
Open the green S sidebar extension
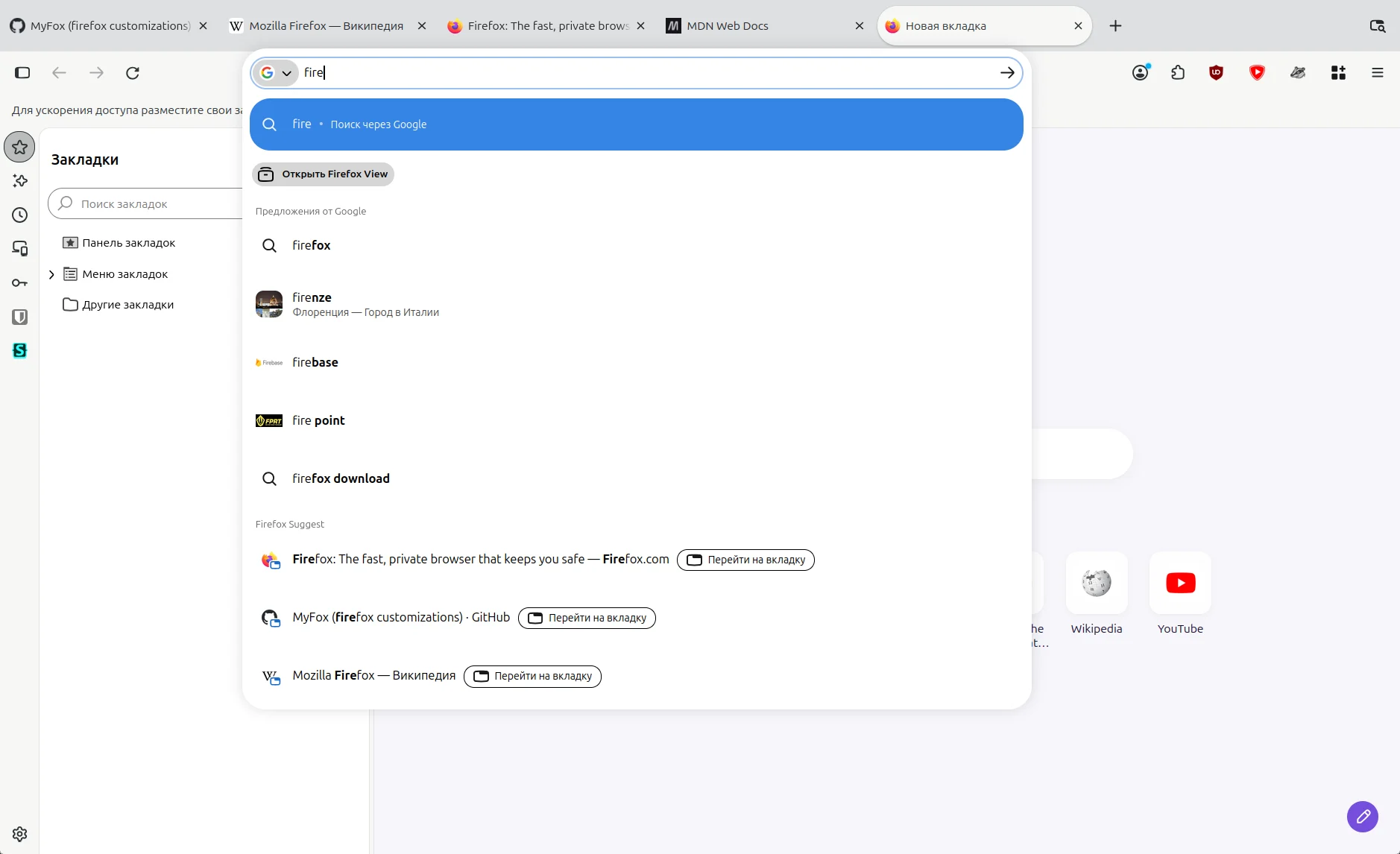click(x=20, y=350)
